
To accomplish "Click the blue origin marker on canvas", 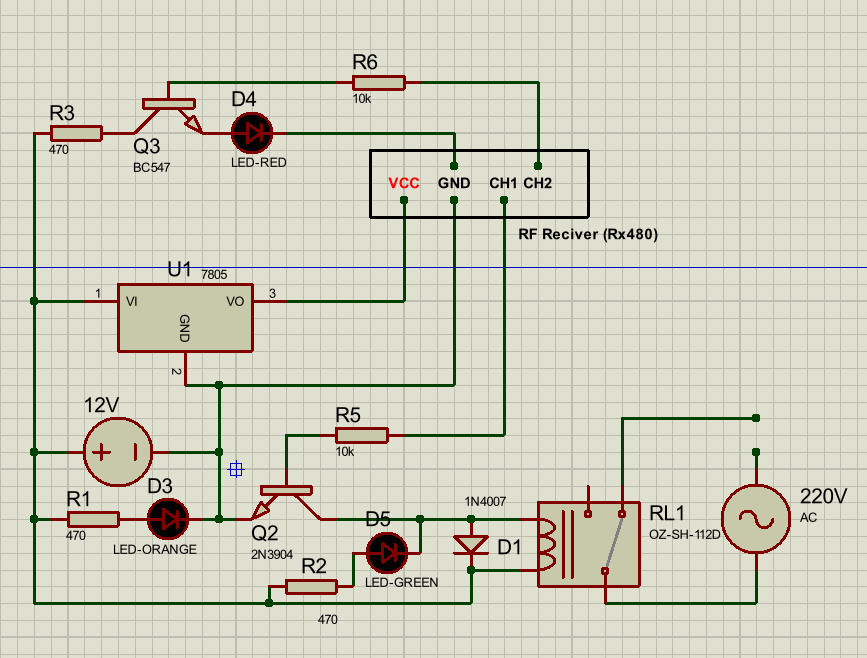I will tap(236, 468).
